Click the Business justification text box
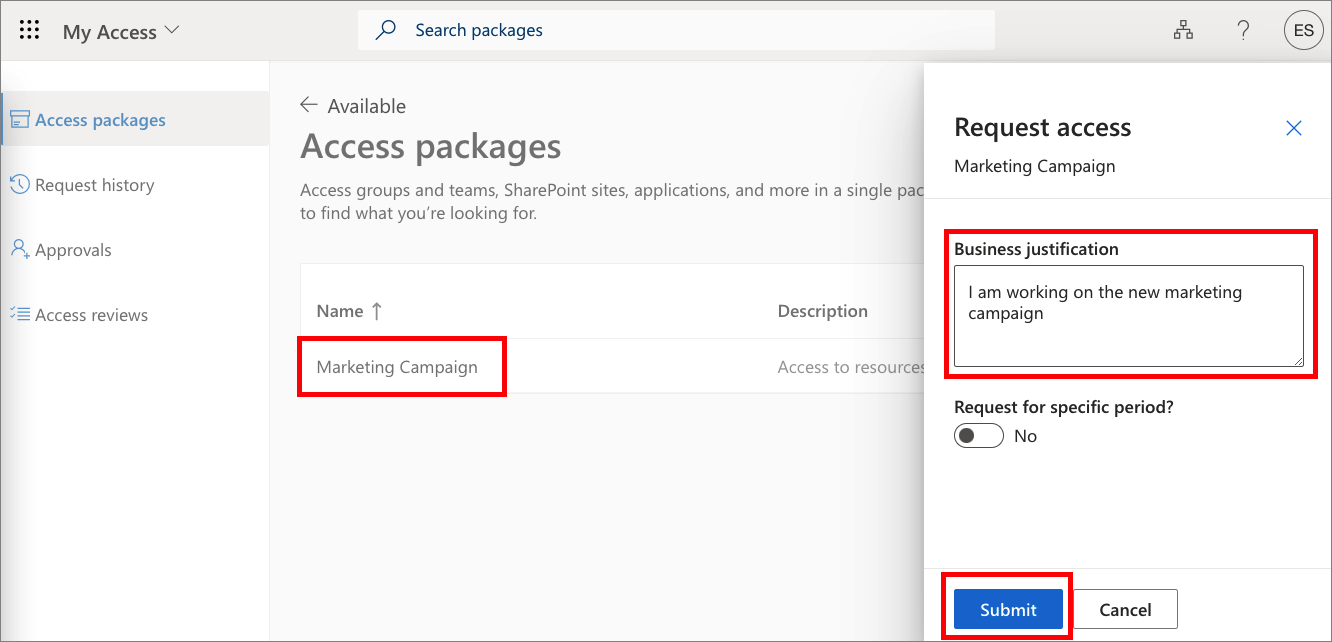The image size is (1332, 642). 1128,315
